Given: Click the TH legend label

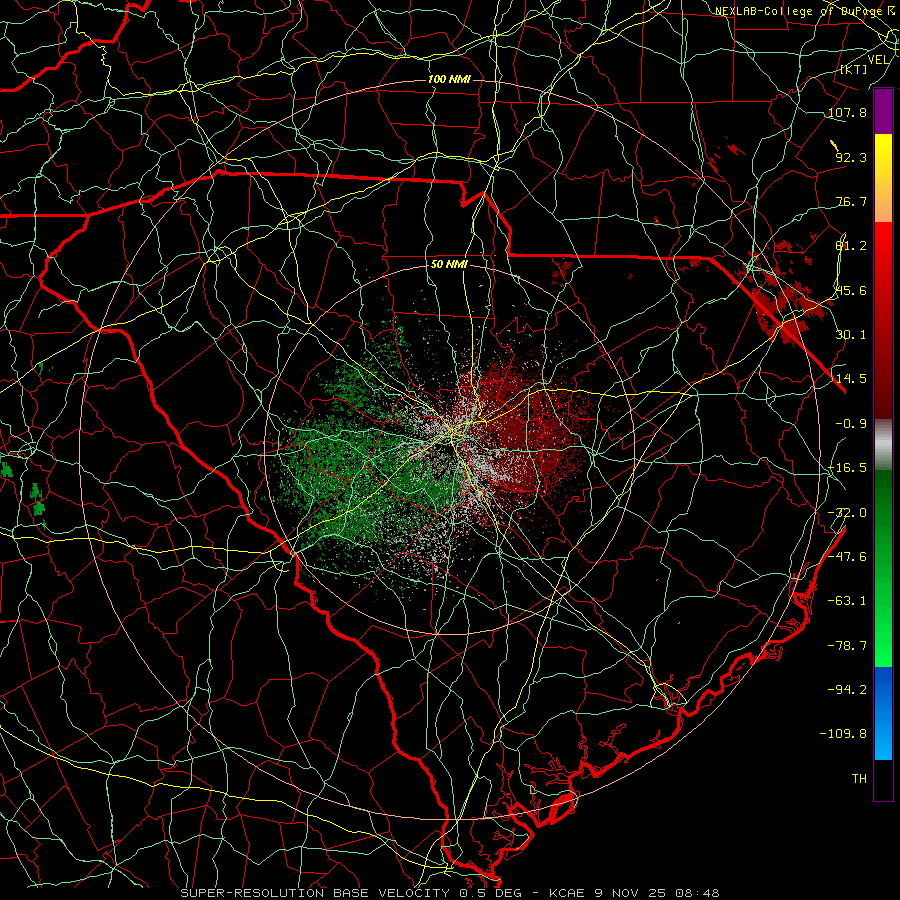Looking at the screenshot, I should 859,779.
